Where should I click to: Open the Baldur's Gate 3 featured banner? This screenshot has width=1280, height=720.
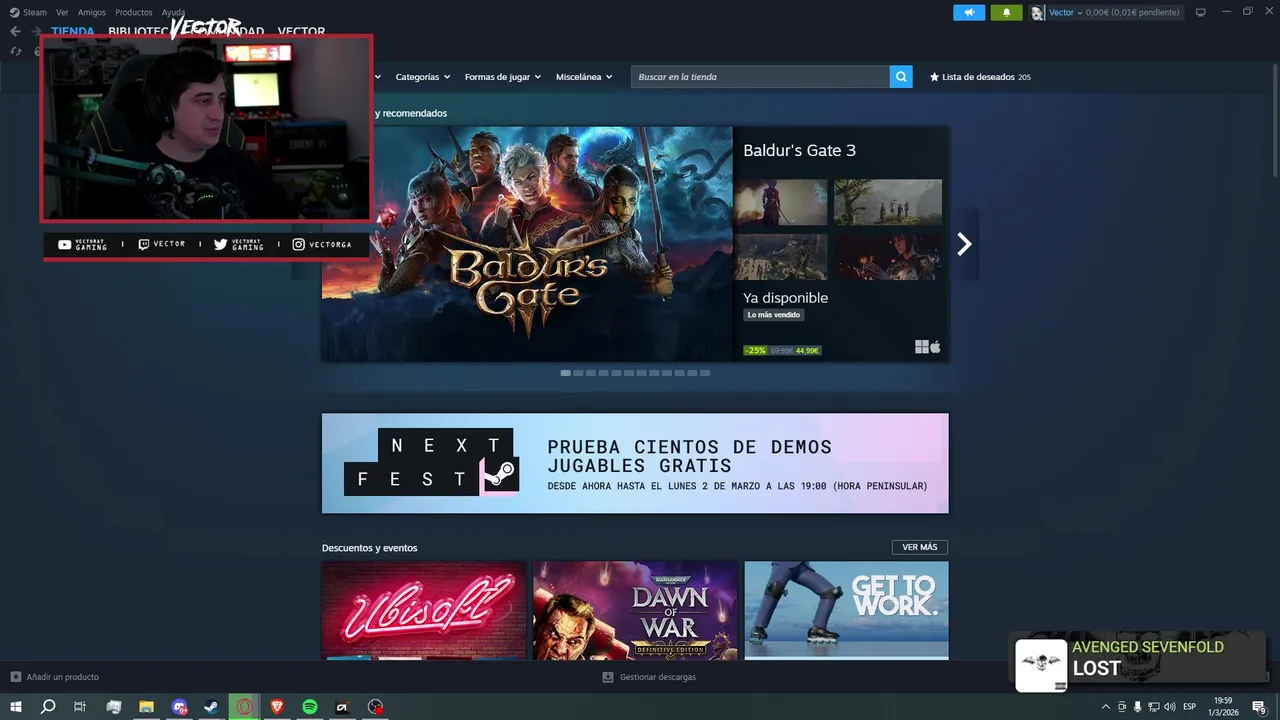pos(527,244)
